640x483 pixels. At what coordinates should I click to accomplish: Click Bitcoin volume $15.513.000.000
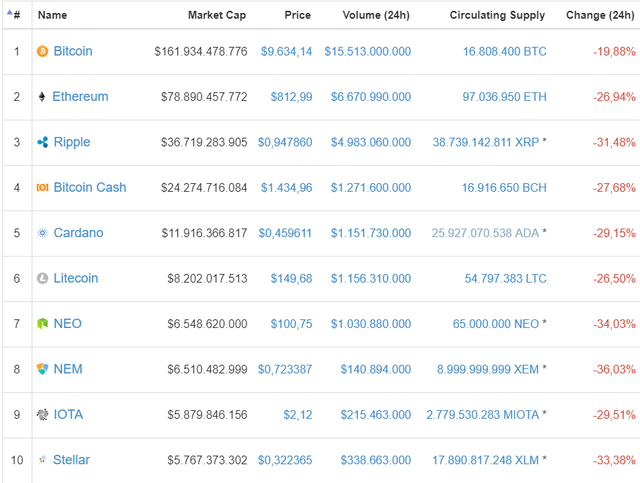tap(368, 51)
